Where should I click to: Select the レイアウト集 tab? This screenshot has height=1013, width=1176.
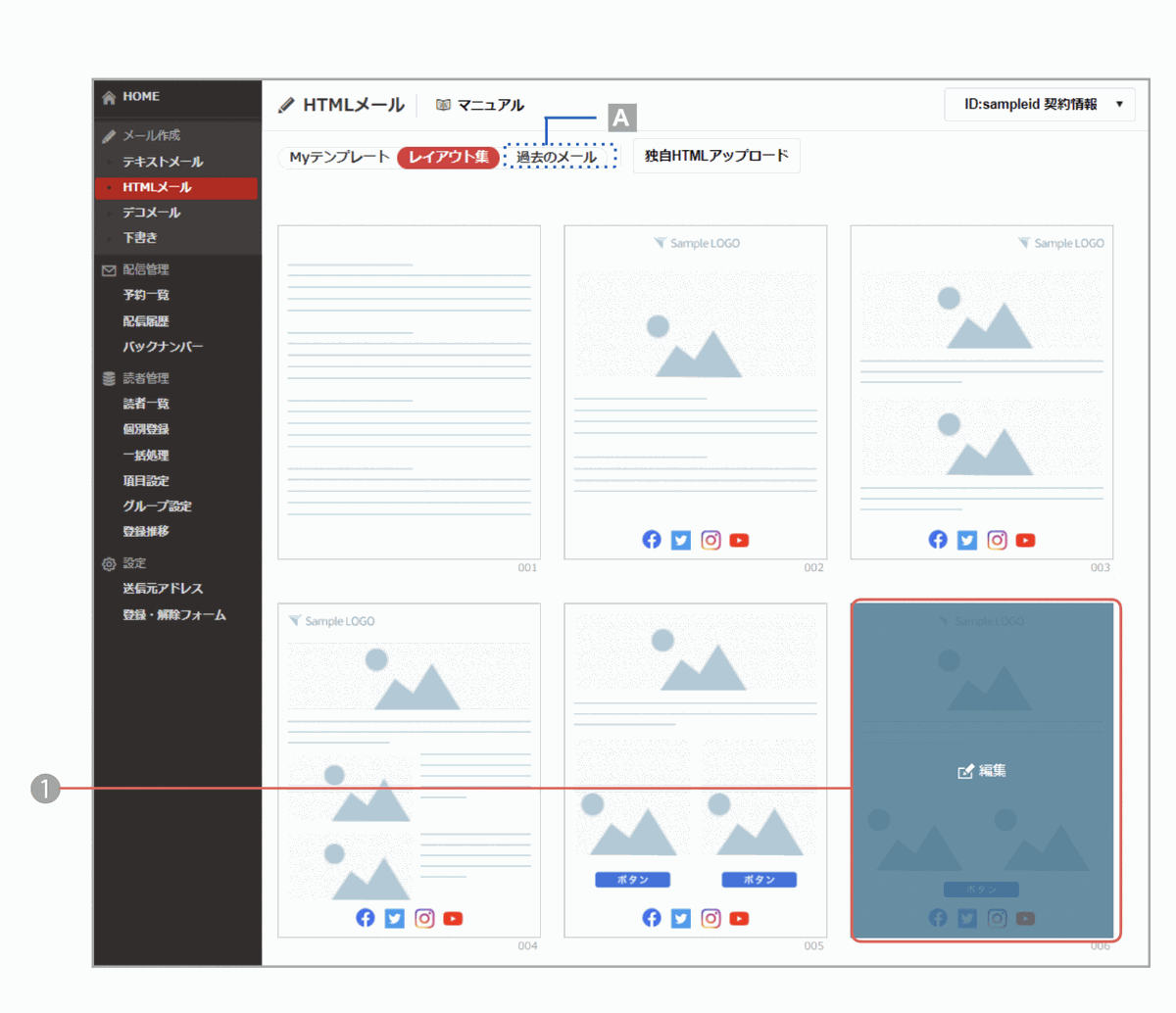click(x=449, y=157)
